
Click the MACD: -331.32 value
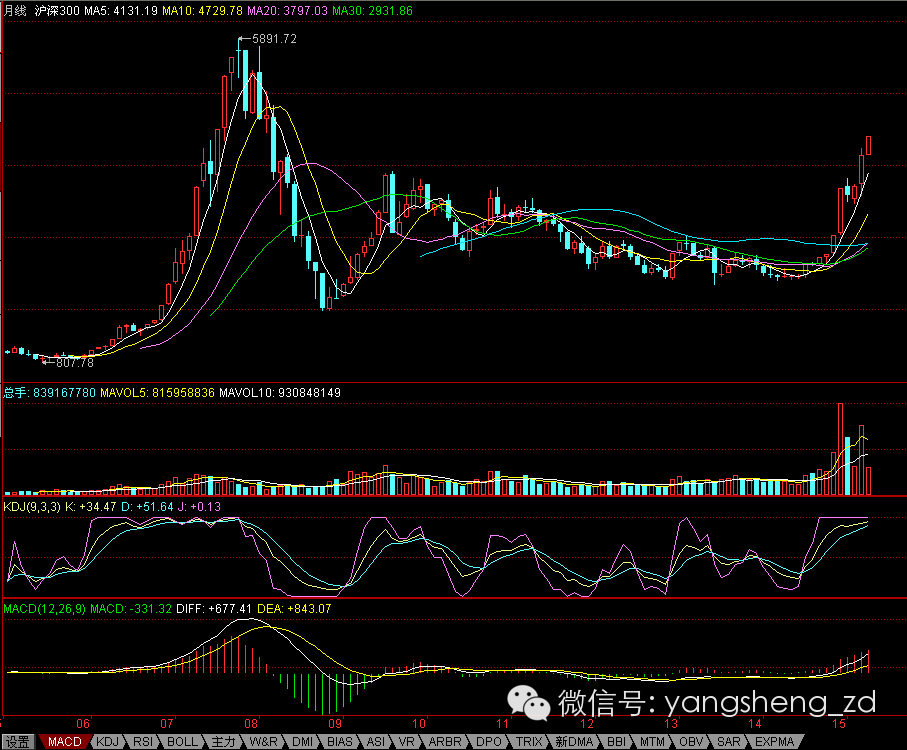(x=131, y=608)
